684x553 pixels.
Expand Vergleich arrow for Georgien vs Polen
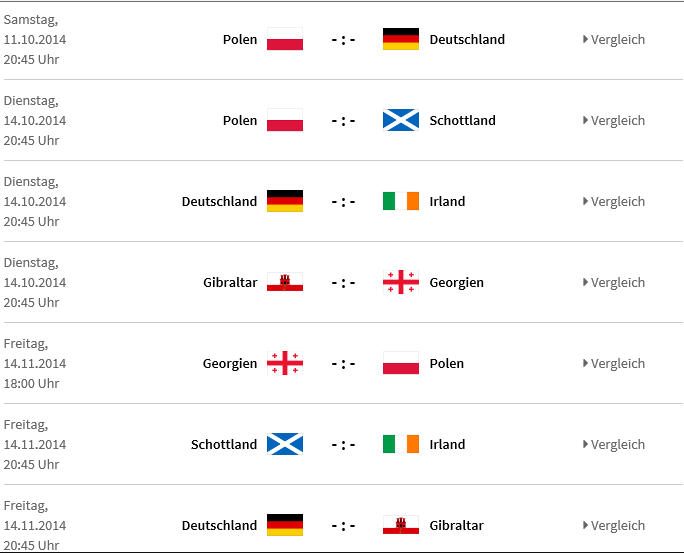pos(585,363)
